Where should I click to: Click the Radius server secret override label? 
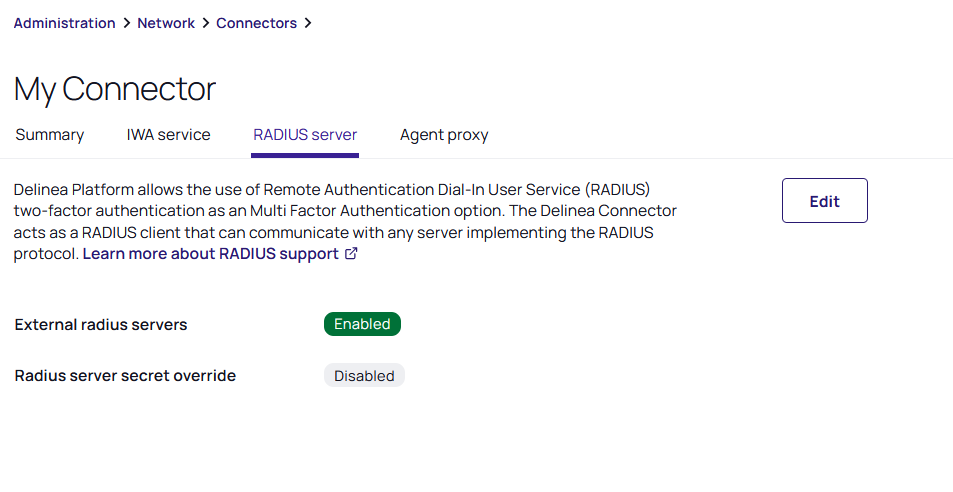125,376
